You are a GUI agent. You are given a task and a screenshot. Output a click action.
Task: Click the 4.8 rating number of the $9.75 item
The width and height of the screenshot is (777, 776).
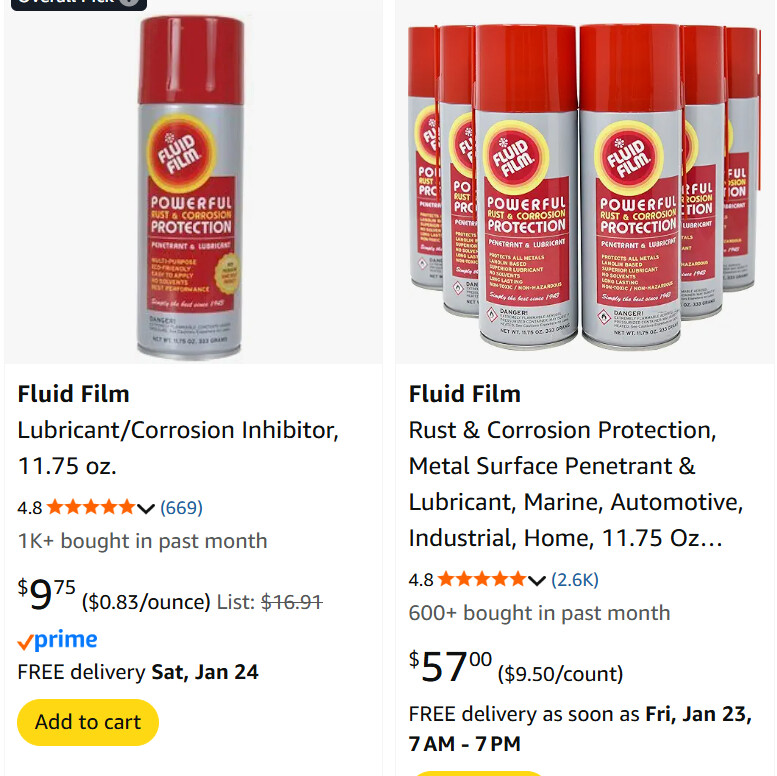(x=30, y=508)
